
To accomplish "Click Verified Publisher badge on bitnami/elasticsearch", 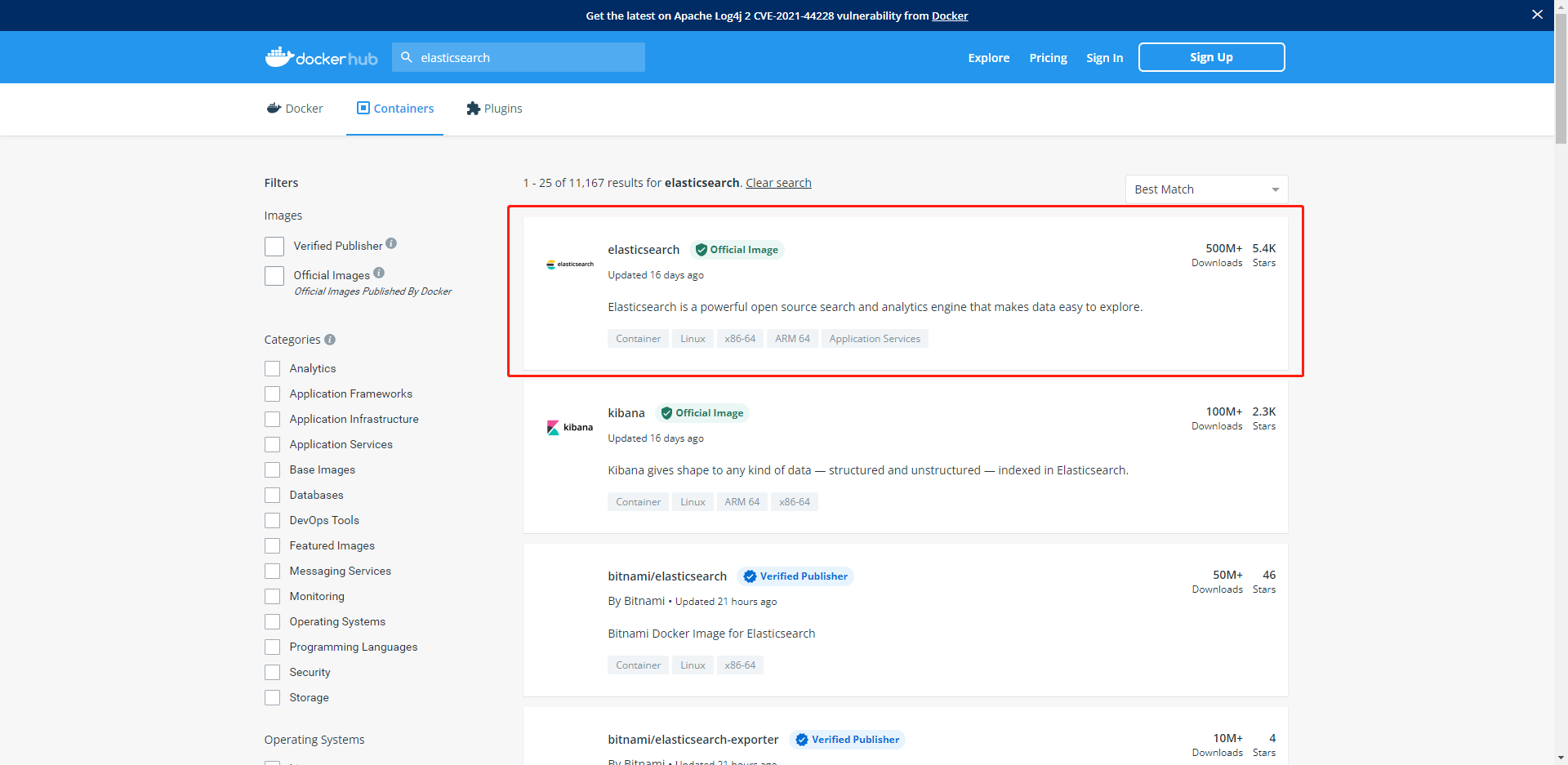I will (x=794, y=576).
